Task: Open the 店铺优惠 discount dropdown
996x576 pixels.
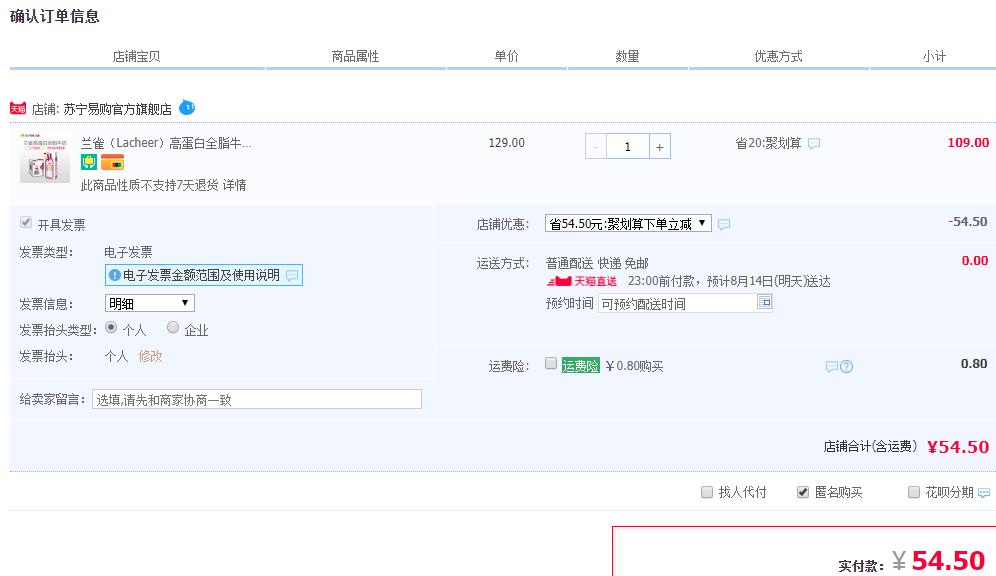Action: [628, 224]
